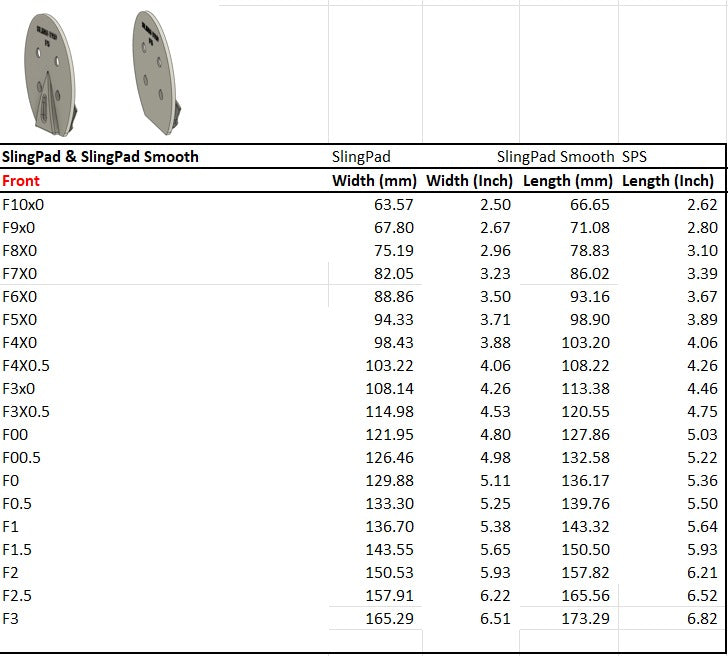Select the F7X0 row label

[x=20, y=274]
